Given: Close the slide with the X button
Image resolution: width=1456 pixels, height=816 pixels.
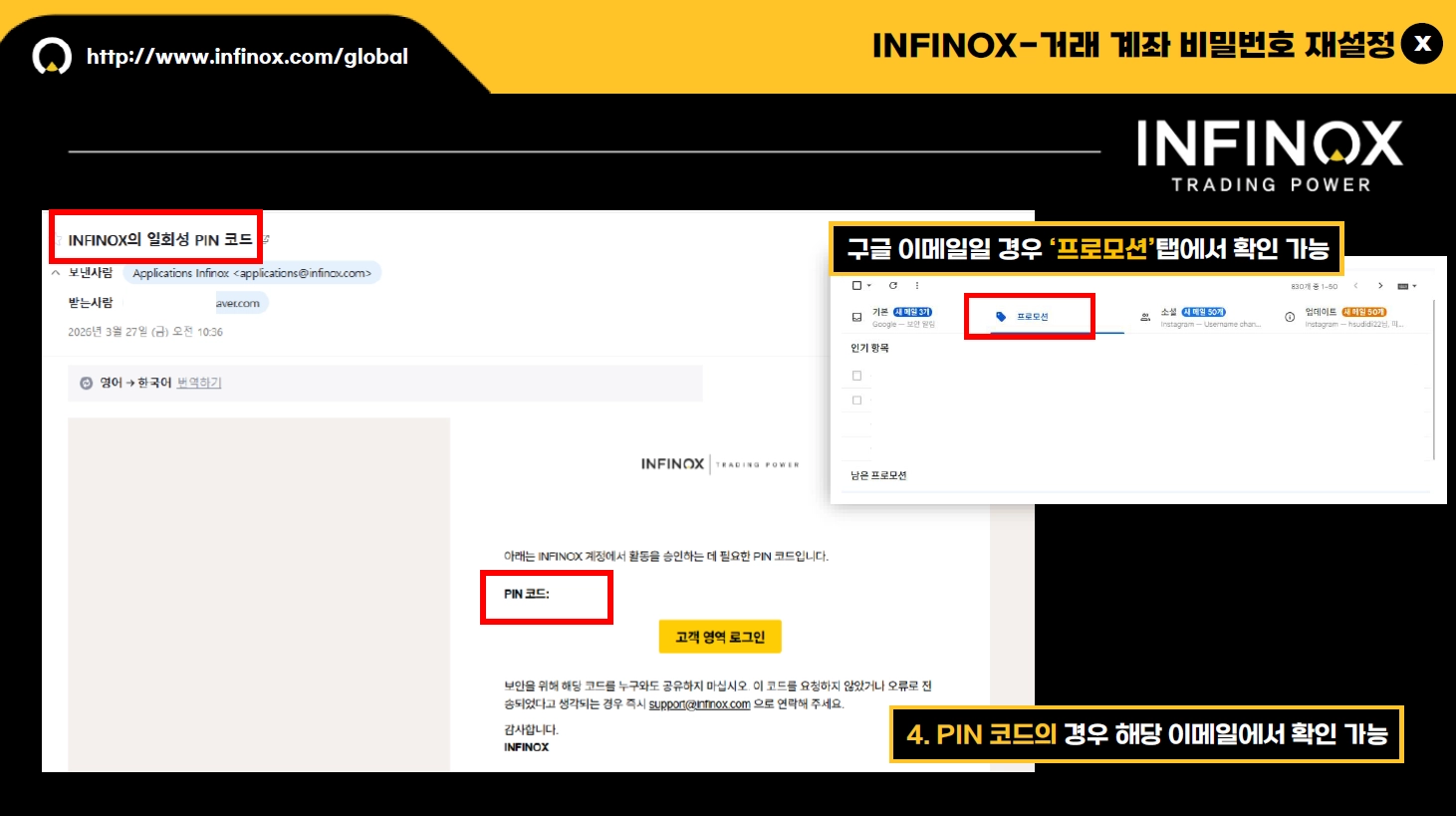Looking at the screenshot, I should pos(1422,44).
